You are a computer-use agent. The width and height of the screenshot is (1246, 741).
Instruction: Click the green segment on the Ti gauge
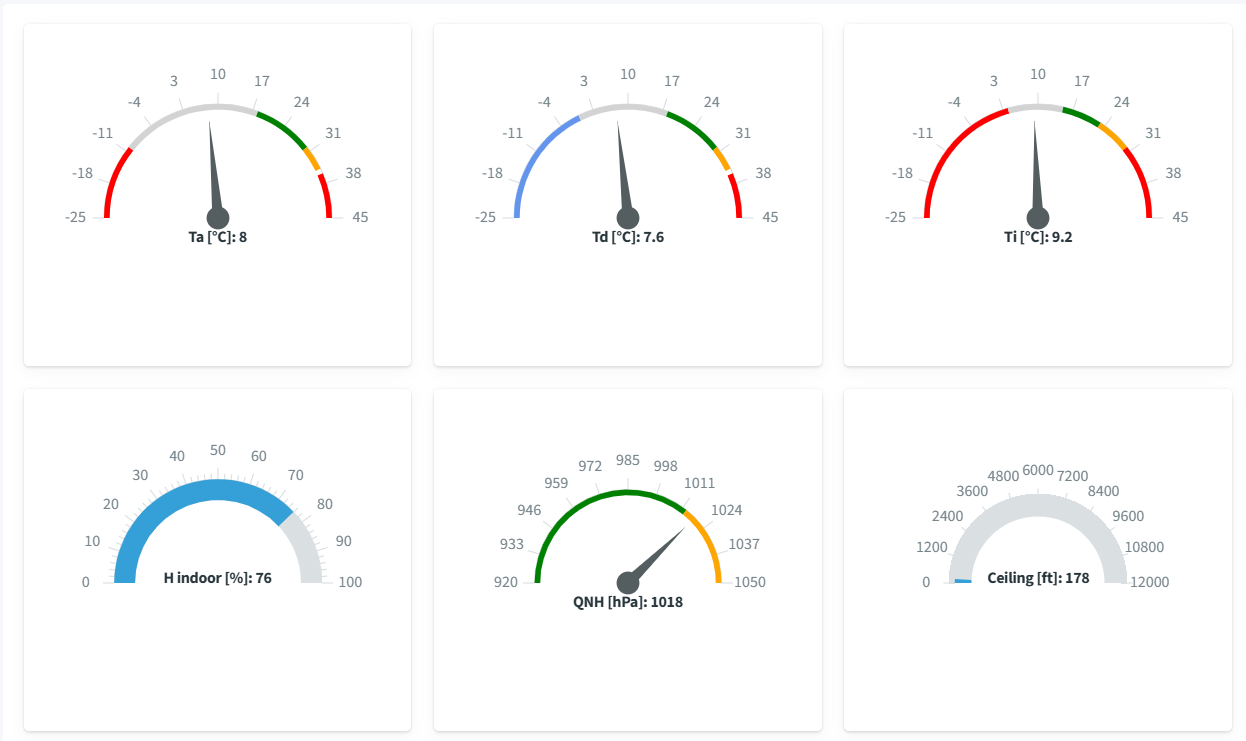pyautogui.click(x=1082, y=115)
